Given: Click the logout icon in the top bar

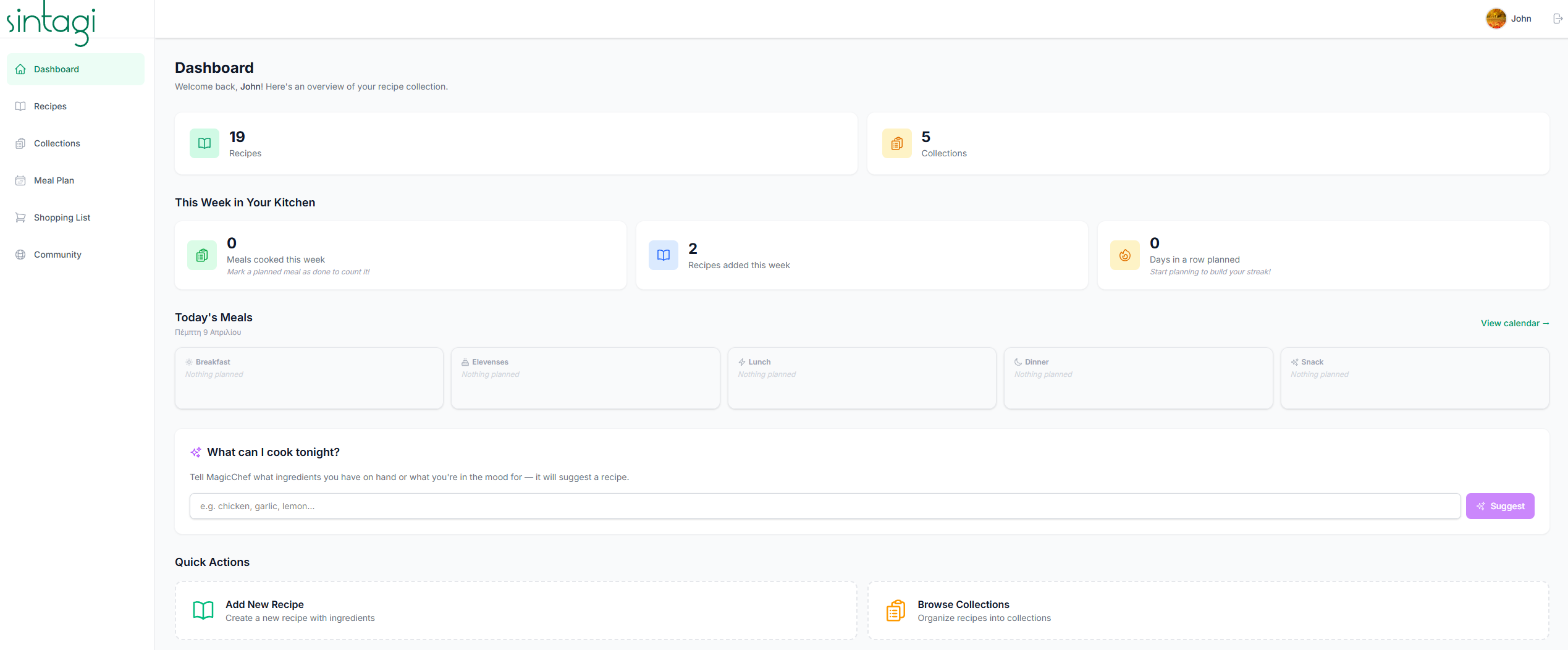Looking at the screenshot, I should tap(1558, 18).
